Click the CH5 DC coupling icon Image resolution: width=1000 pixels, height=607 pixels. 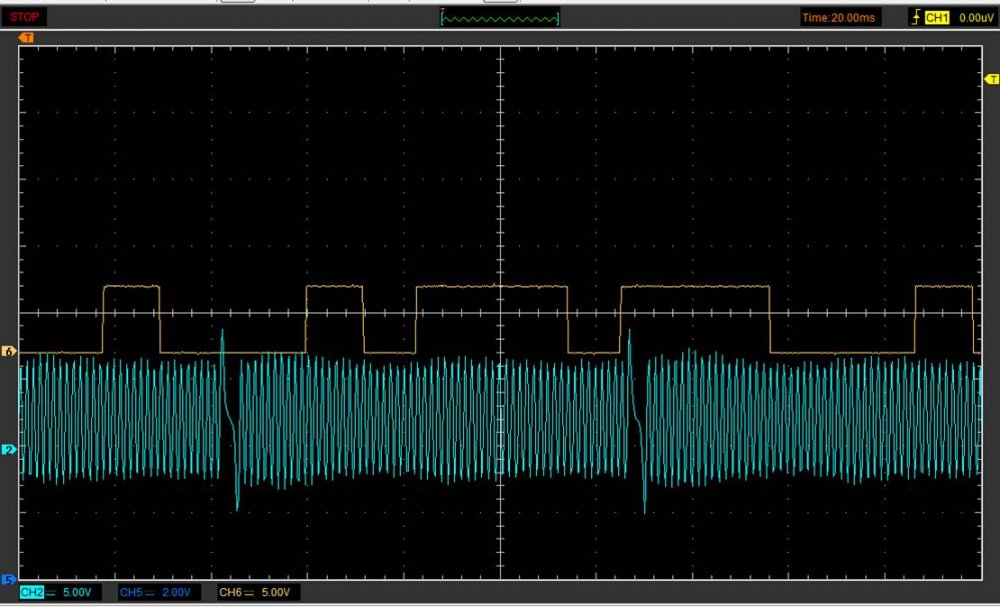pos(150,593)
